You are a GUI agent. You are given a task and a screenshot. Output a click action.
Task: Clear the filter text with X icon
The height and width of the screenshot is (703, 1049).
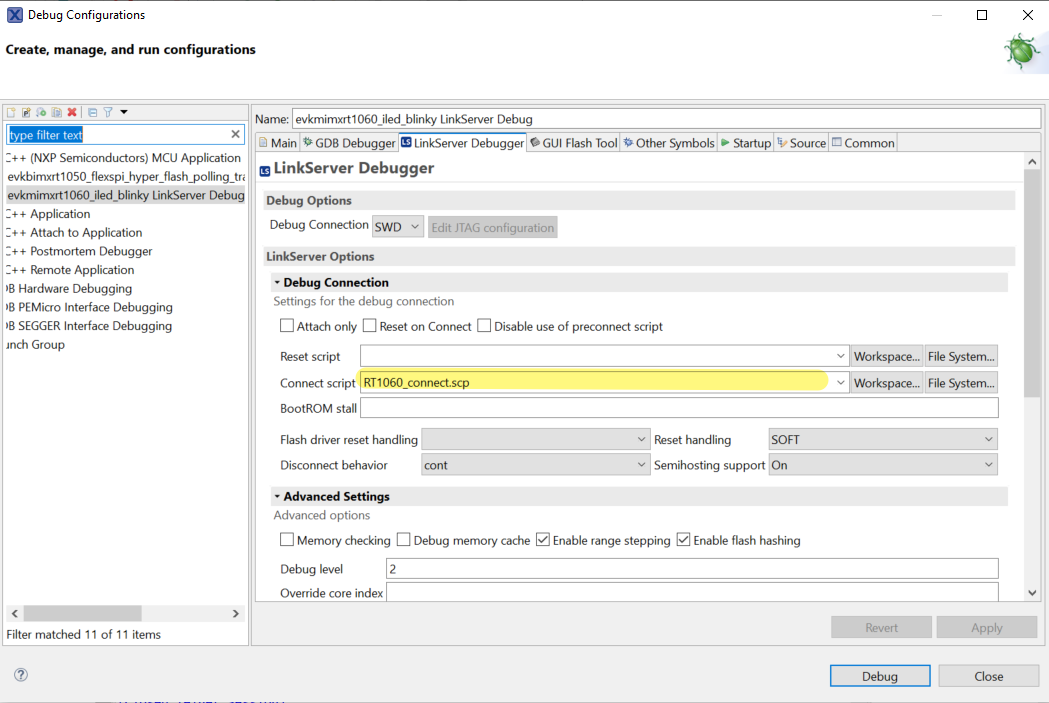(236, 134)
